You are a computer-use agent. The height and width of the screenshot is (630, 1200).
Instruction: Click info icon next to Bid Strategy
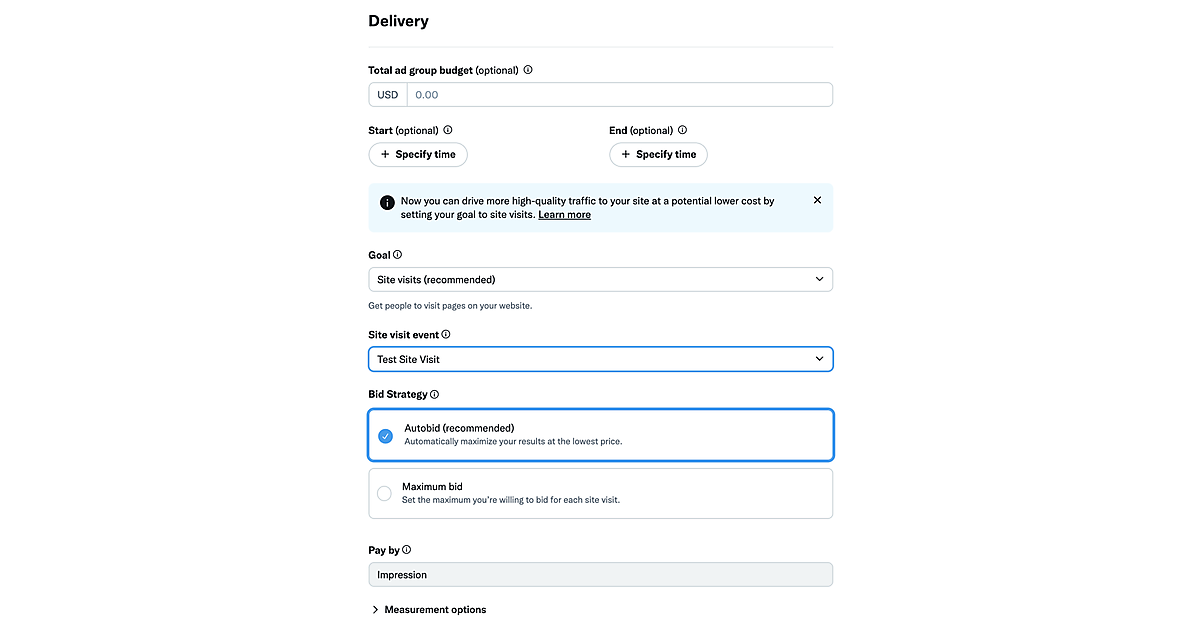pos(434,394)
